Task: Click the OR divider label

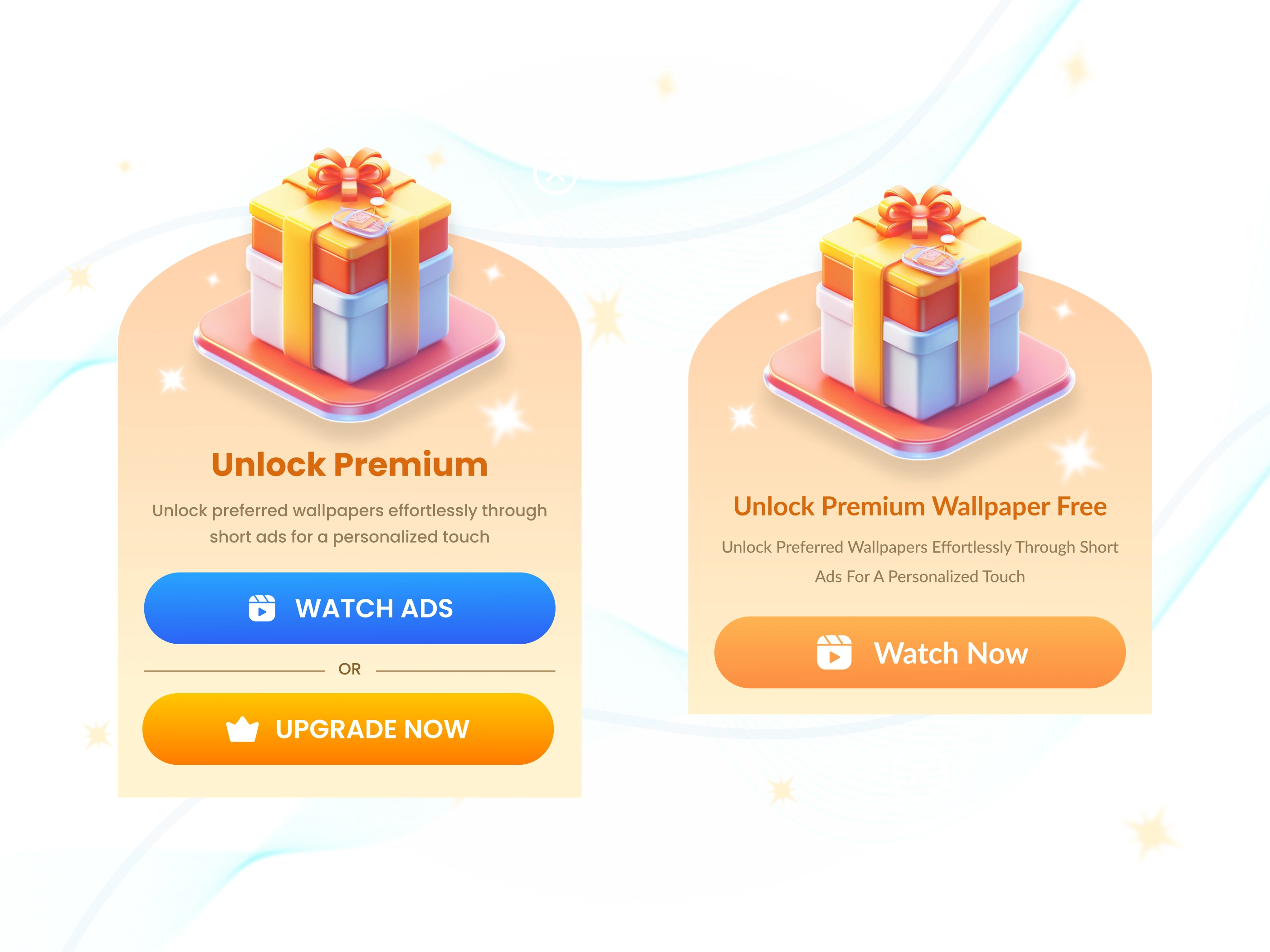Action: click(350, 669)
